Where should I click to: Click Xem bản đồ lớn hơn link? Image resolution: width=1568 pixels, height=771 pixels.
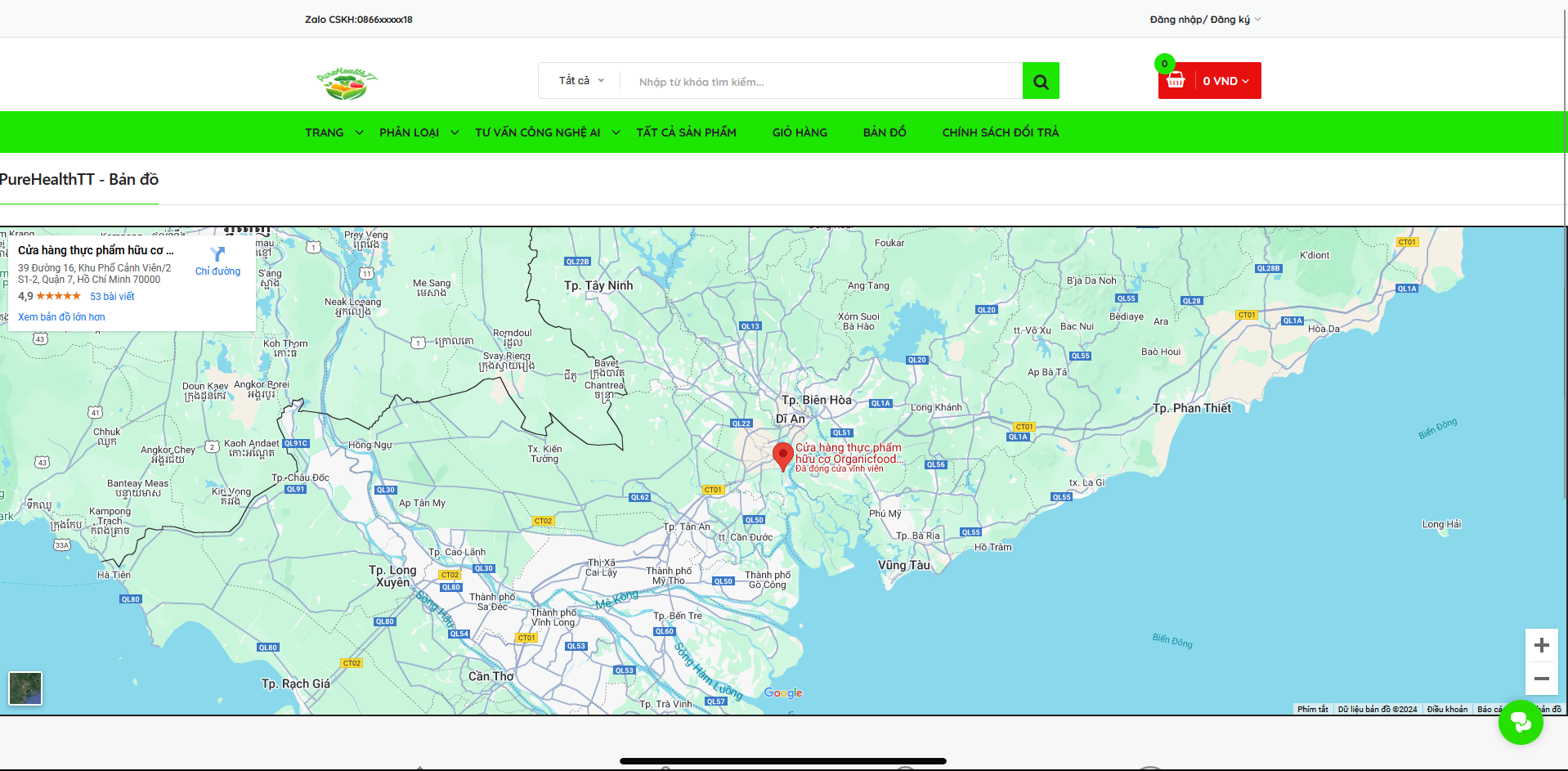[61, 317]
